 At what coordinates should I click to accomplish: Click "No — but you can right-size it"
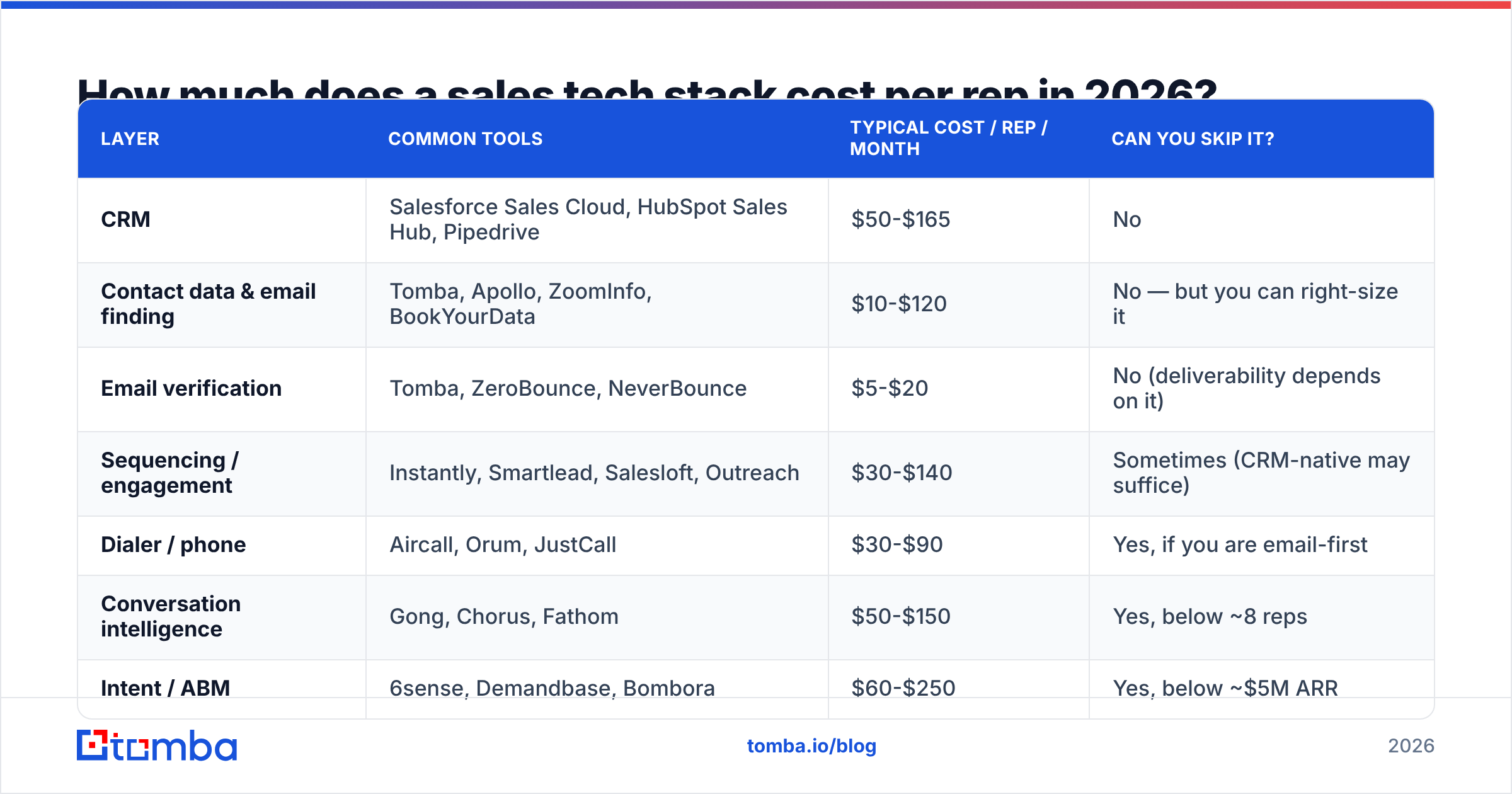pos(1256,304)
